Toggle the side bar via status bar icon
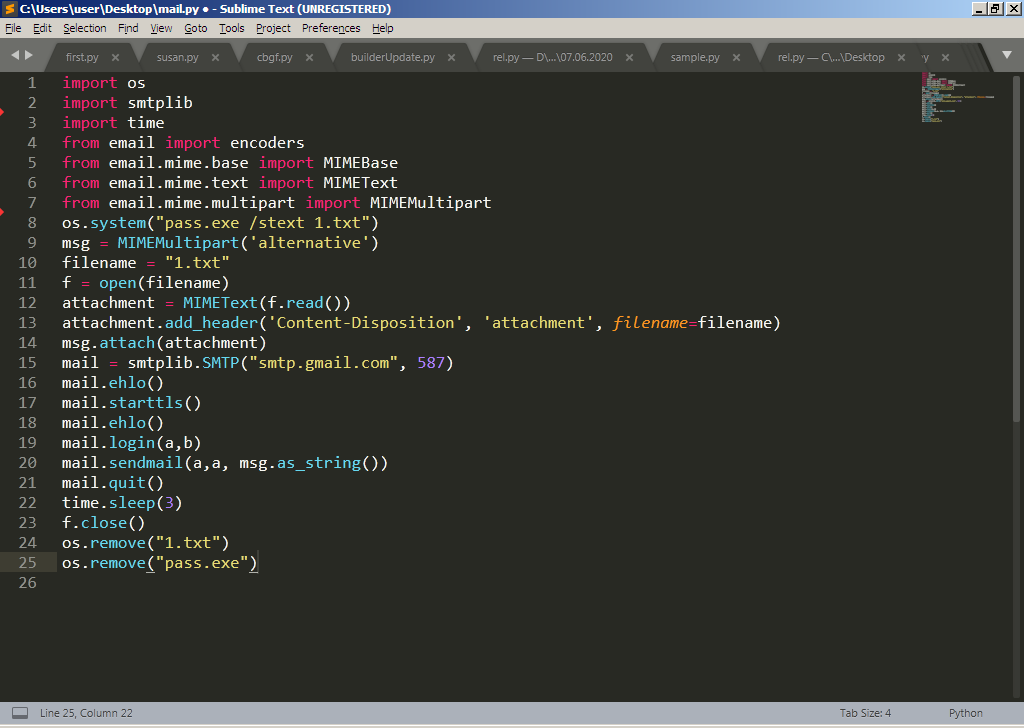Screen dimensions: 1024x728 (20, 713)
